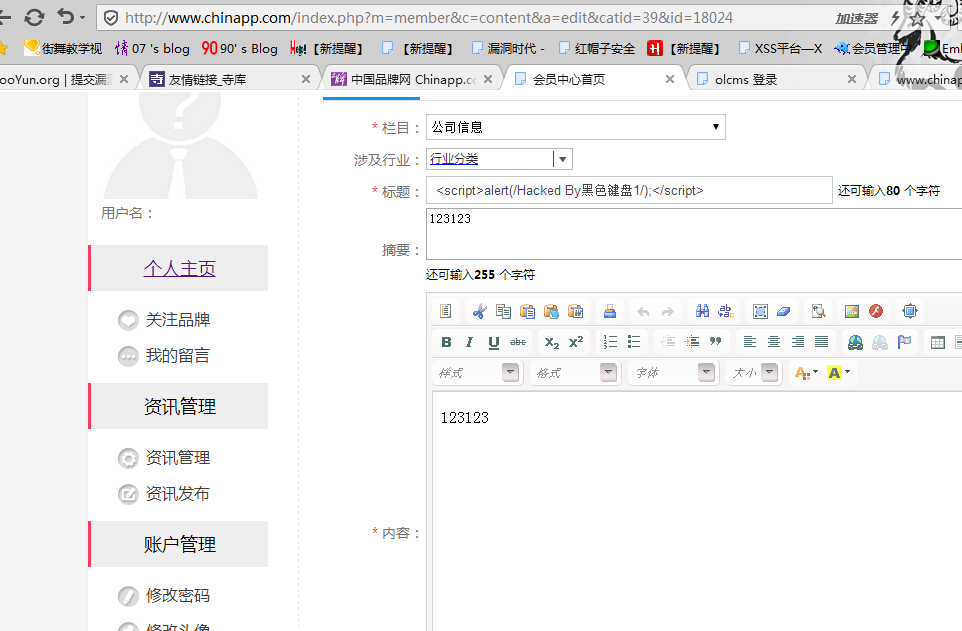
Task: Insert a hyperlink via globe link icon
Action: pos(855,342)
